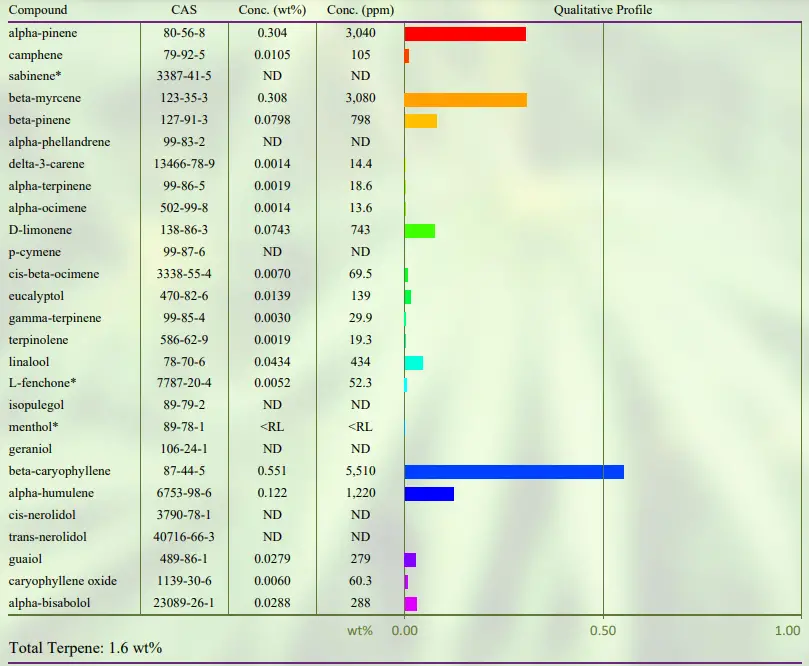This screenshot has width=809, height=666.
Task: Select the 'geraniol' compound name
Action: [x=30, y=449]
